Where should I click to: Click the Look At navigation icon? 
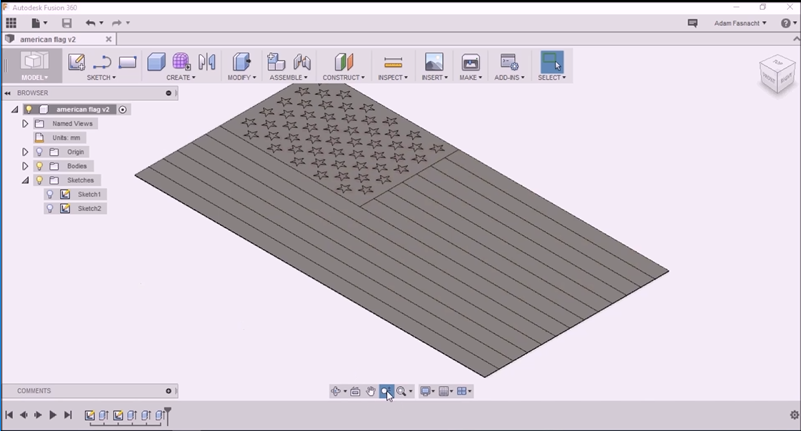(355, 391)
